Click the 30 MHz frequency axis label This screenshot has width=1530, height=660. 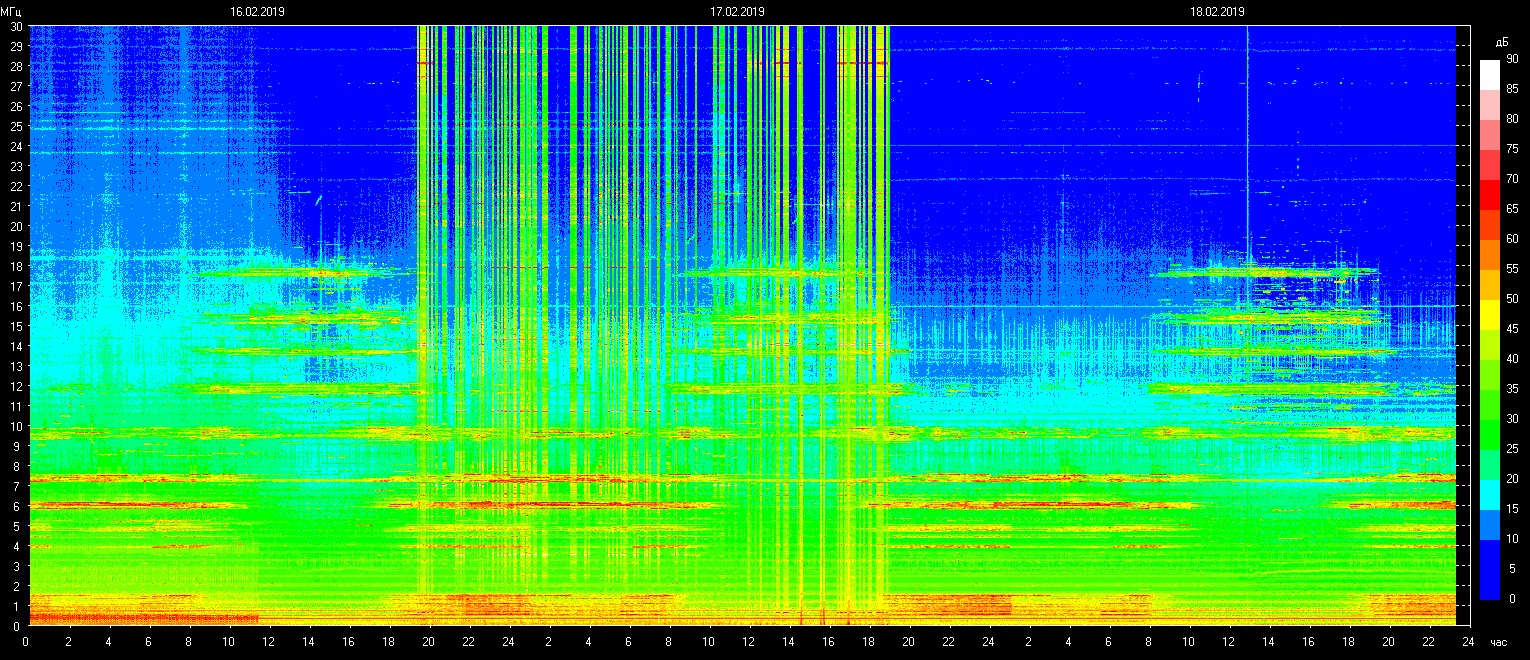[x=16, y=27]
